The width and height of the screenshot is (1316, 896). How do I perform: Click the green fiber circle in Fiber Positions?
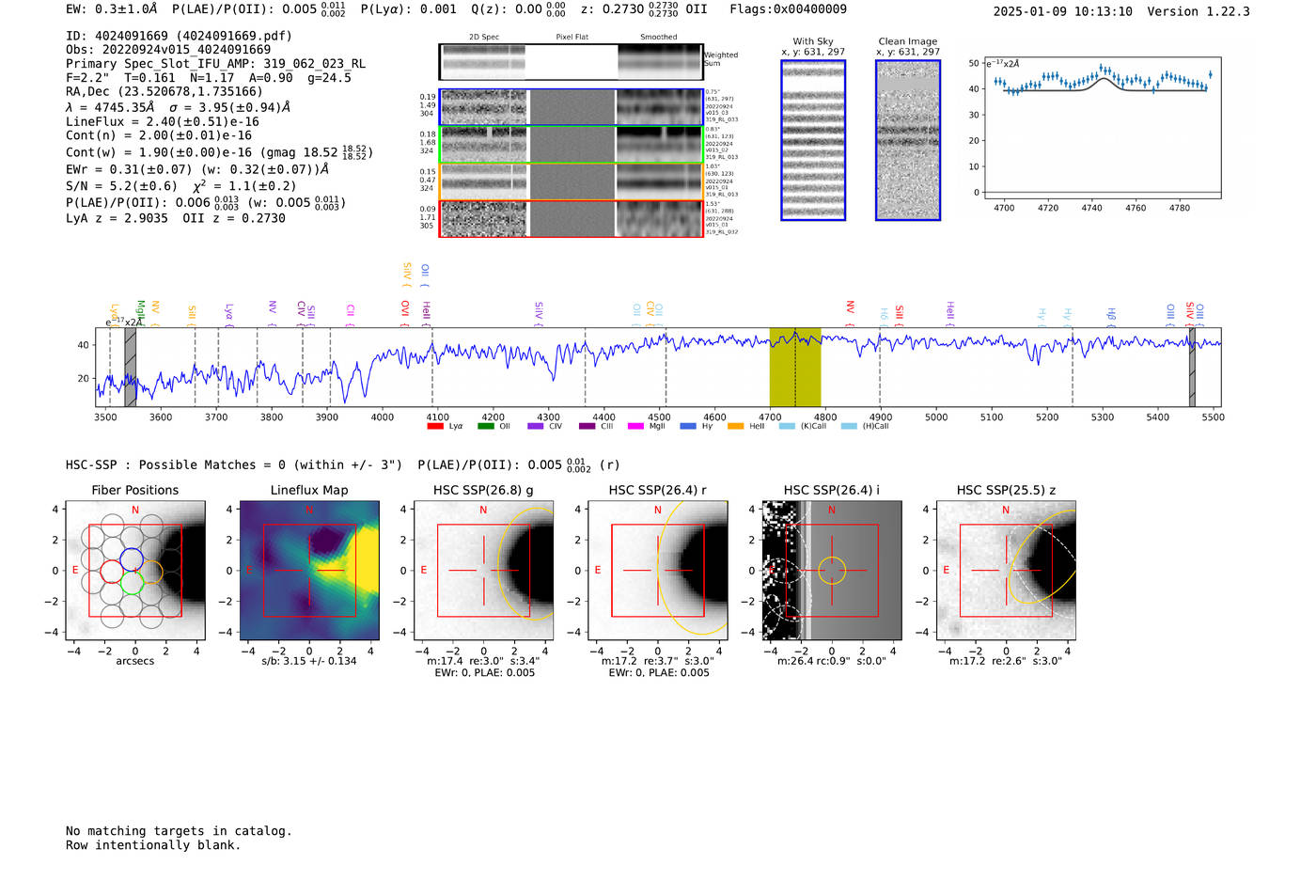[132, 582]
